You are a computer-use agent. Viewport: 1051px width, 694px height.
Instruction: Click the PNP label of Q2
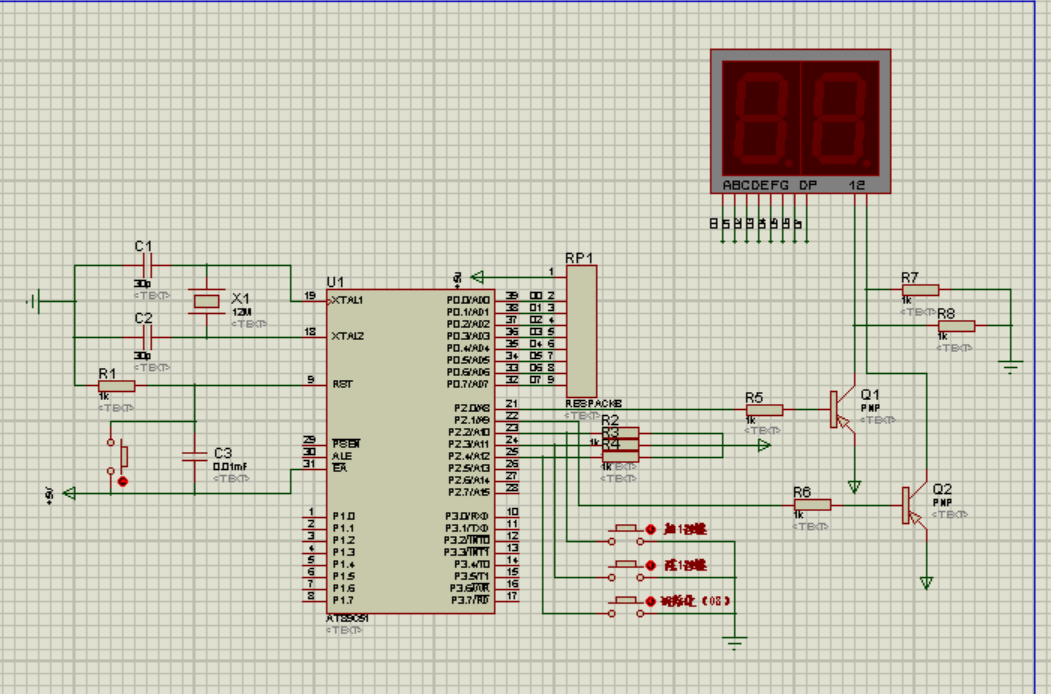[942, 502]
